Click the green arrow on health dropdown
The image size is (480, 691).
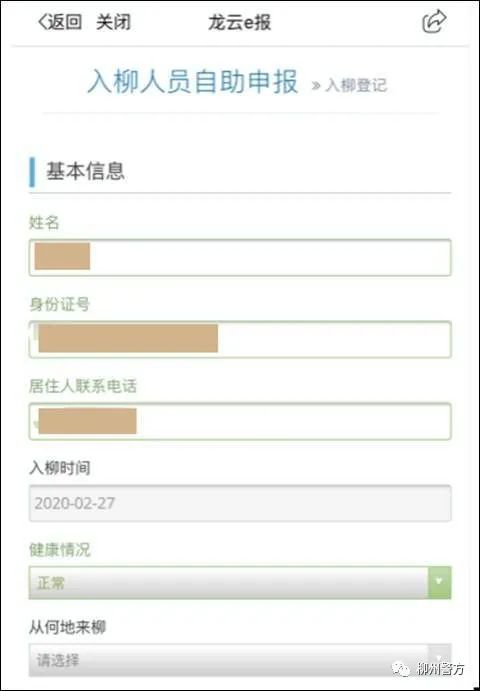tap(439, 583)
